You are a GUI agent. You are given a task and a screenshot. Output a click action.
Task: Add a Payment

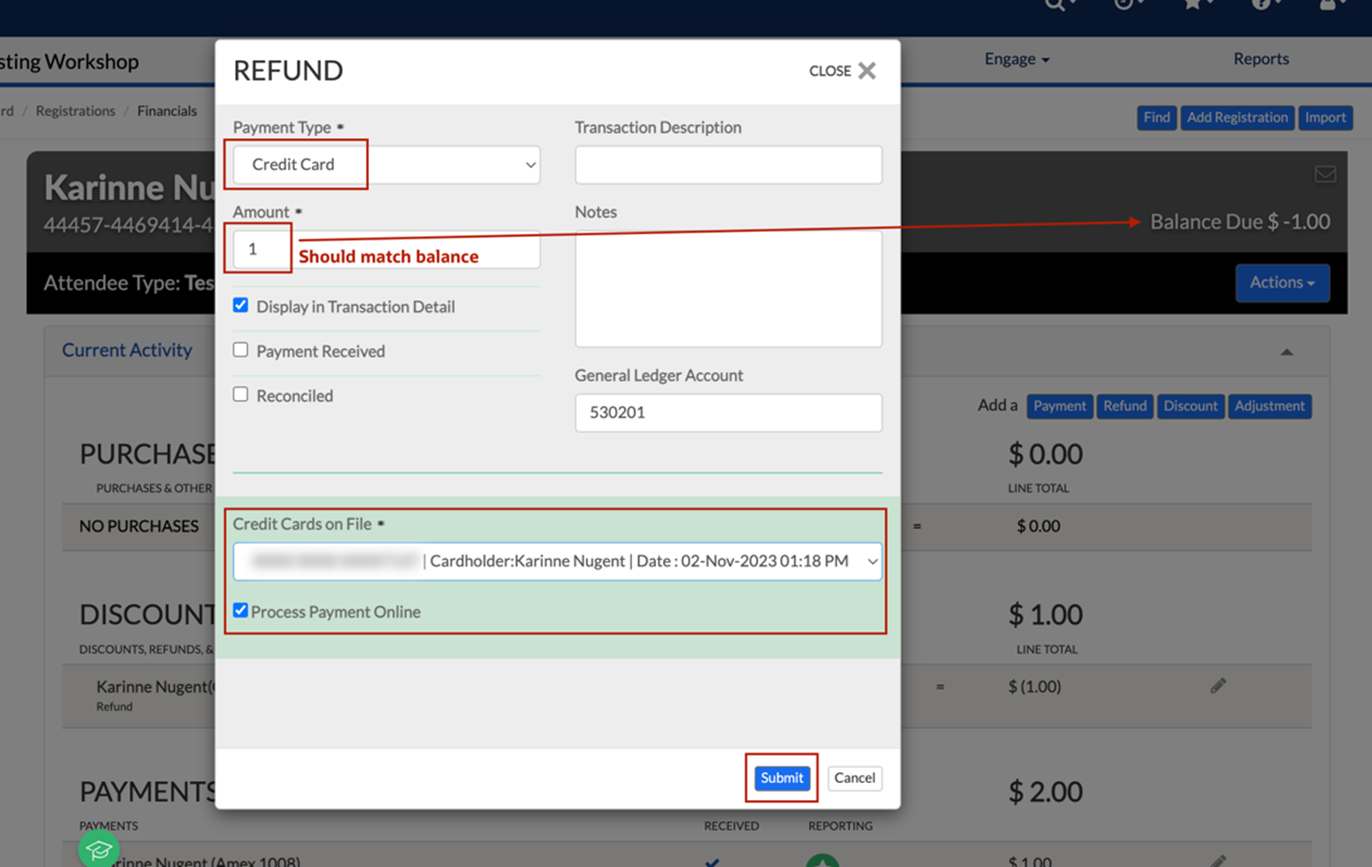tap(1060, 406)
